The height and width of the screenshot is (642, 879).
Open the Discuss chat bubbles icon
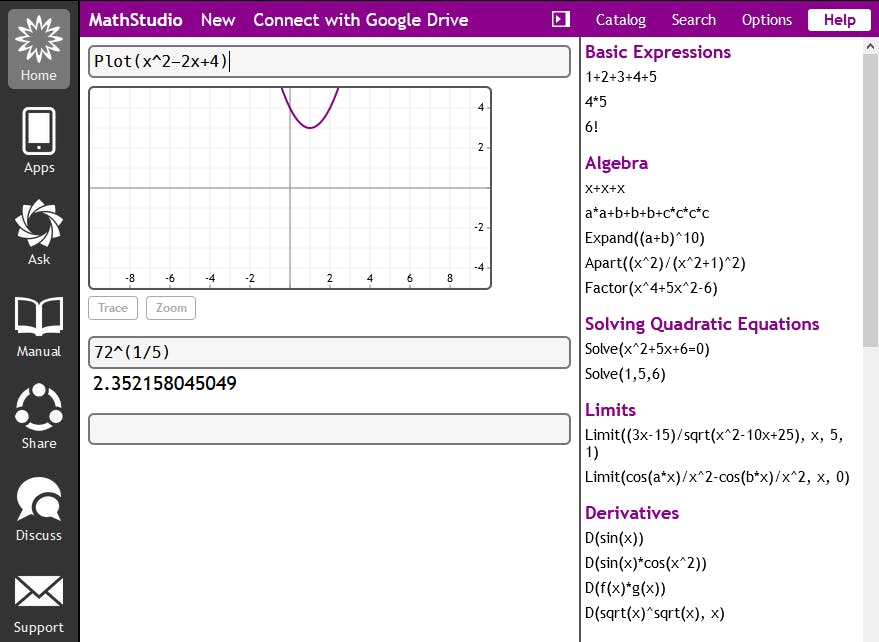[39, 508]
